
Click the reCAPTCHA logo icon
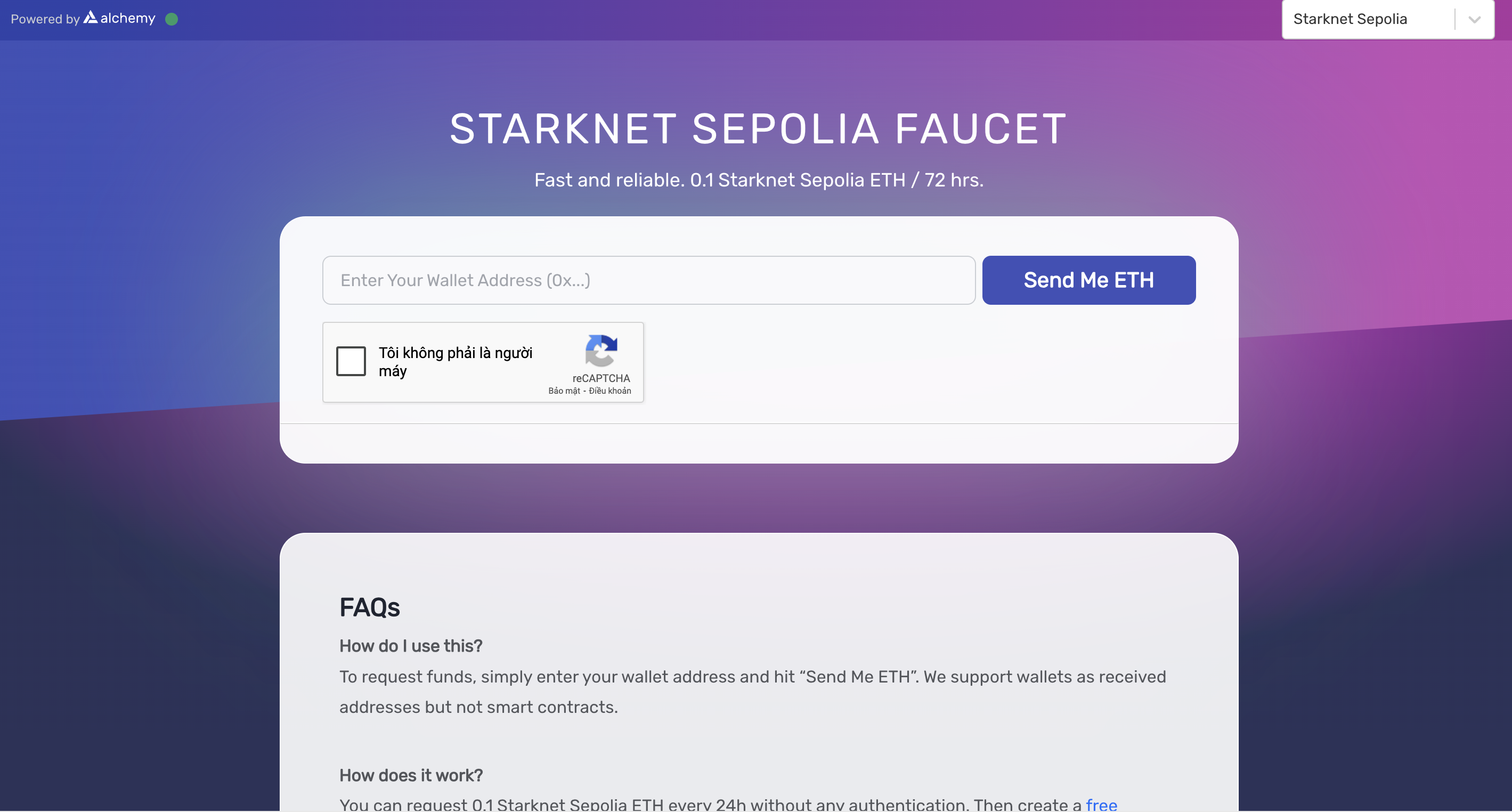(601, 351)
